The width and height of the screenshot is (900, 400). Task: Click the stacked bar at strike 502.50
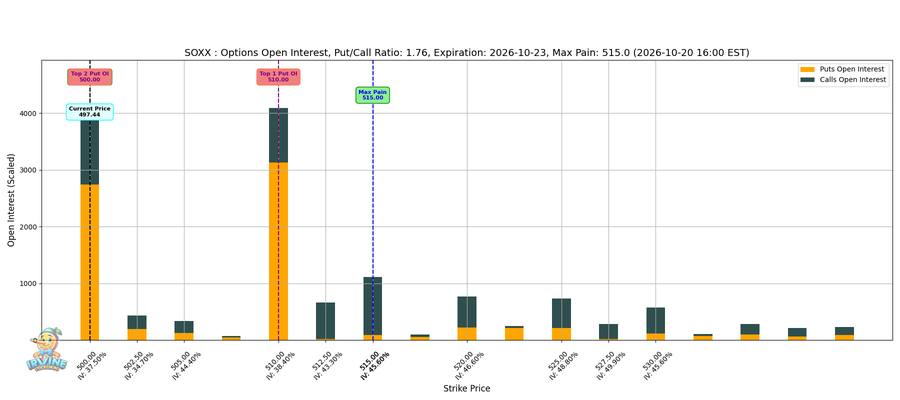click(137, 328)
